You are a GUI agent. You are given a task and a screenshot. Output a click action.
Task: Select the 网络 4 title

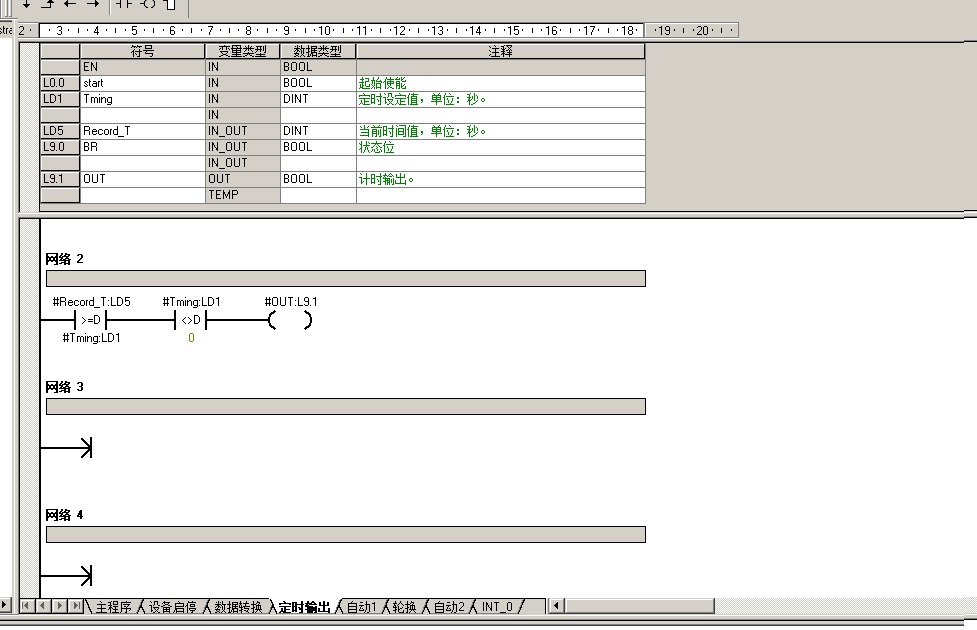click(64, 515)
